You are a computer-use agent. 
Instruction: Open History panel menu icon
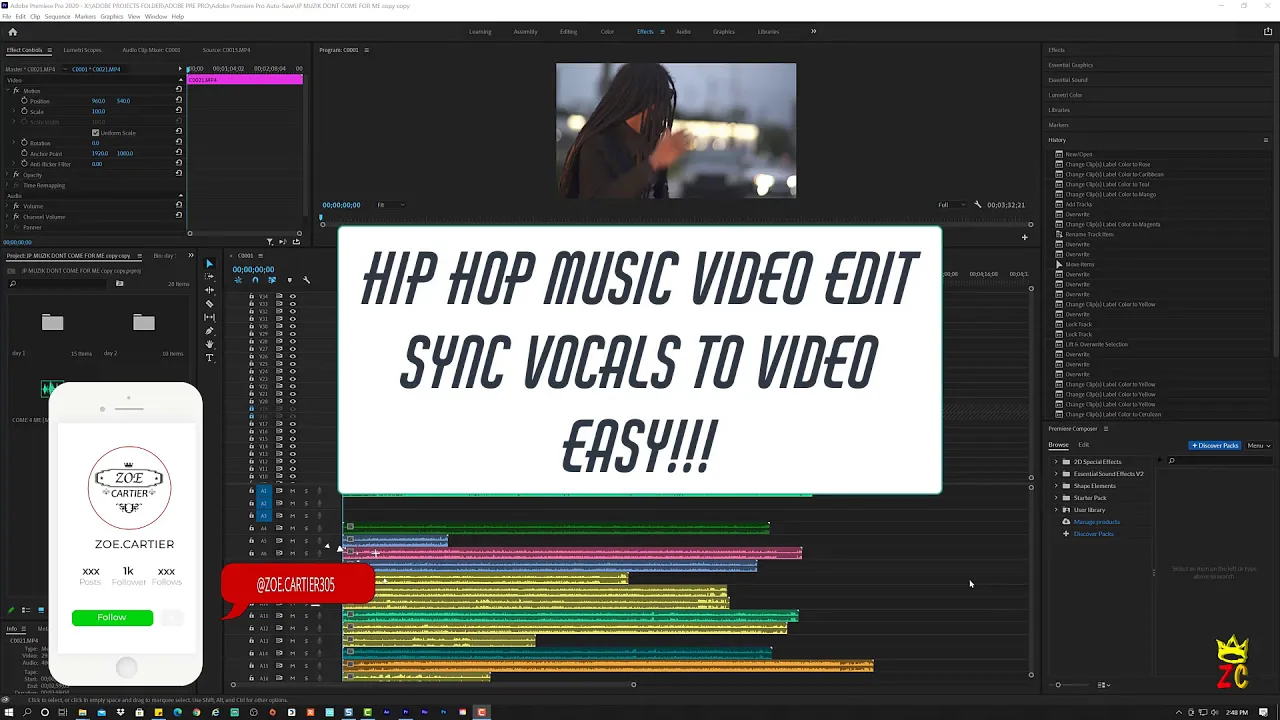pos(1266,140)
